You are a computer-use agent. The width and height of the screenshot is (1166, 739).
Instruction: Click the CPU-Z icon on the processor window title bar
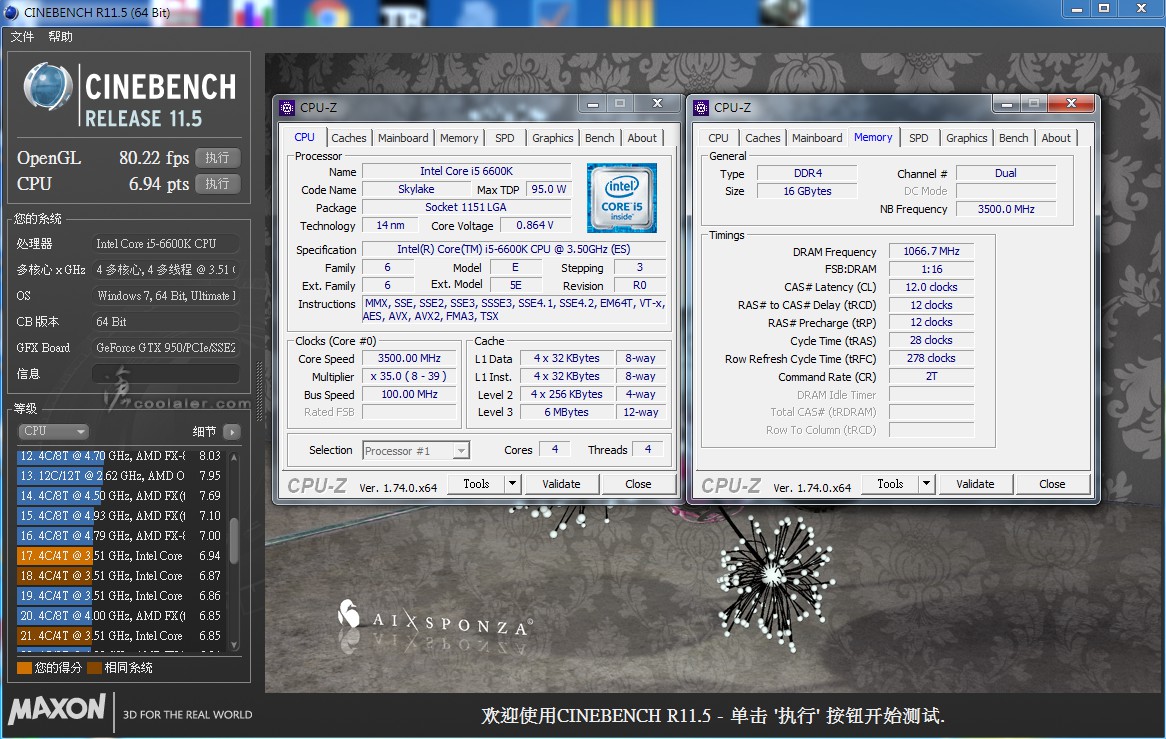[287, 108]
